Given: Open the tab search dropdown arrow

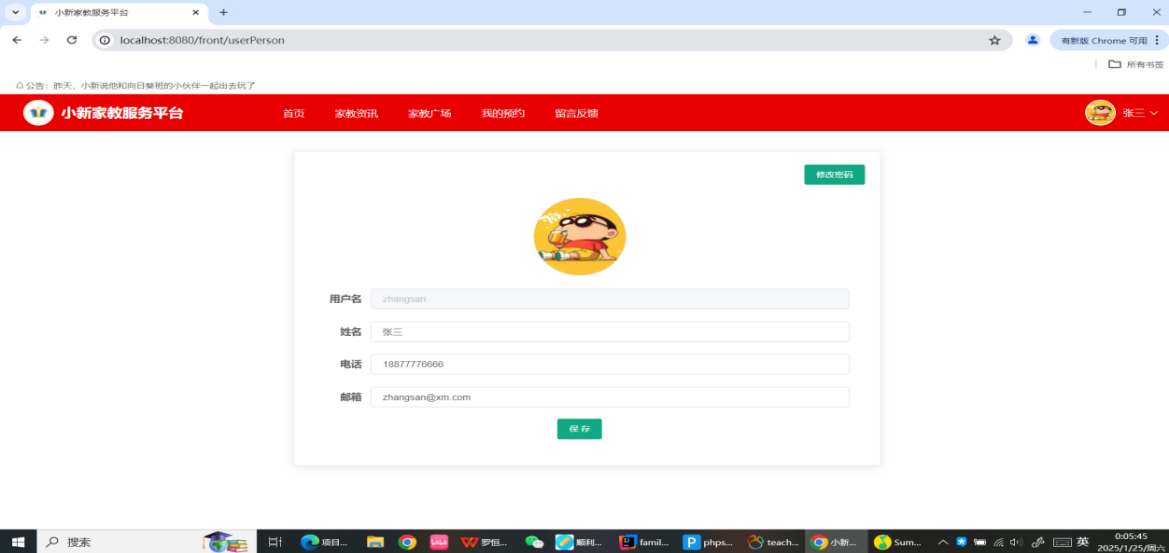Looking at the screenshot, I should pyautogui.click(x=16, y=13).
